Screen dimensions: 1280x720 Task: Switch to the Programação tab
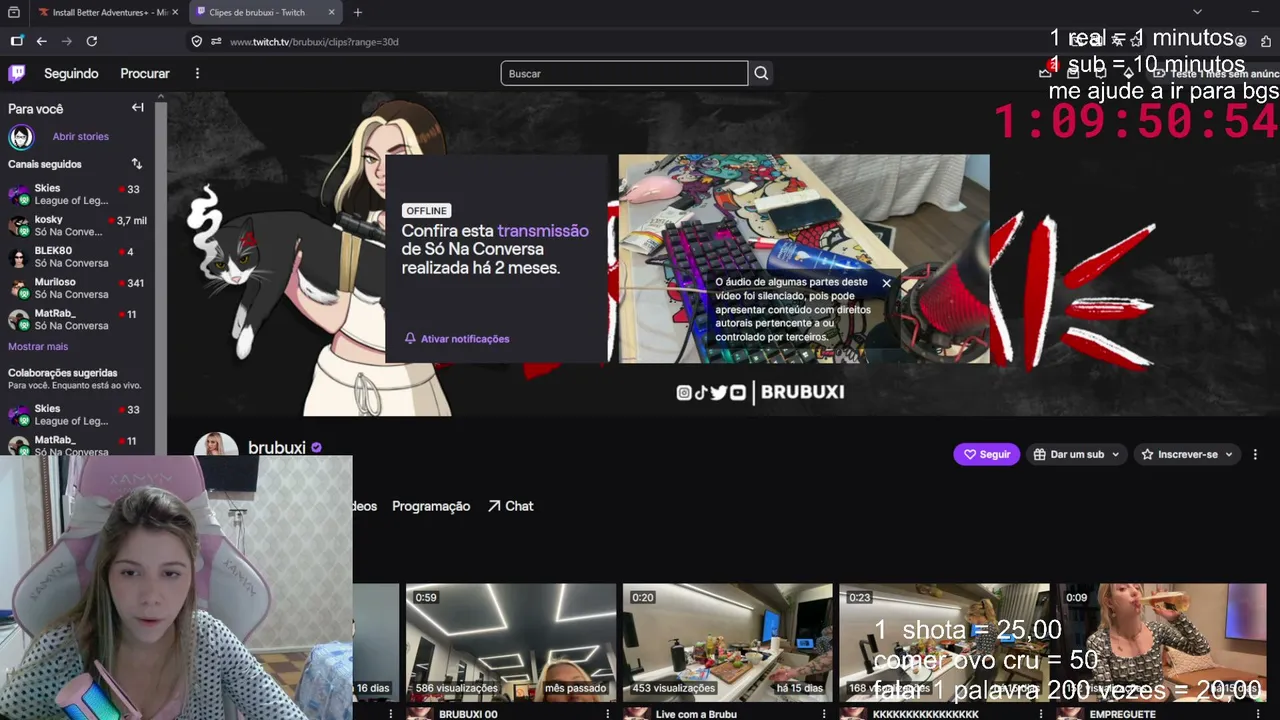(x=431, y=506)
